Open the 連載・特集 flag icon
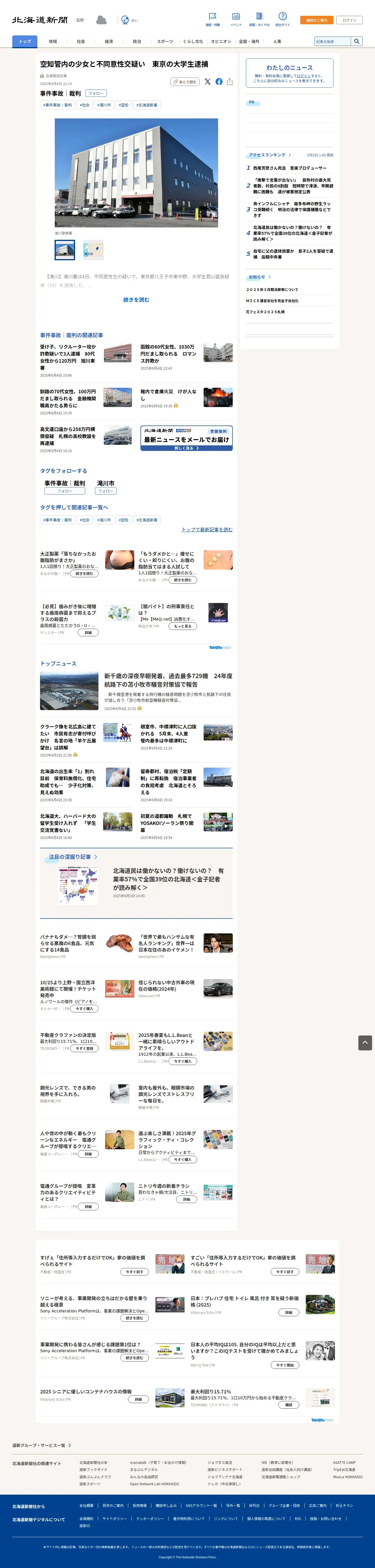The image size is (375, 1568). tap(213, 16)
